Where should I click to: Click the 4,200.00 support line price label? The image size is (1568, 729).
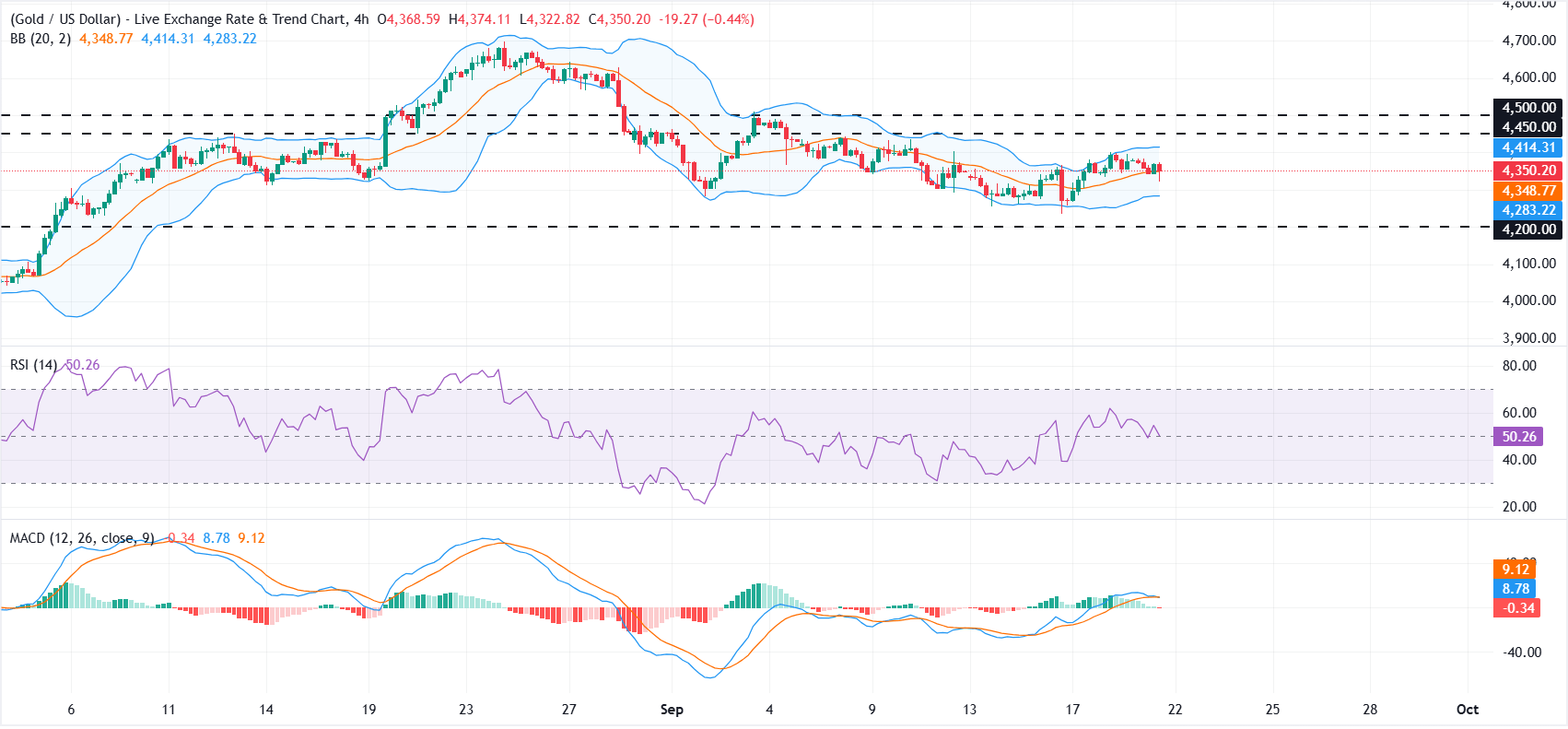[1527, 229]
